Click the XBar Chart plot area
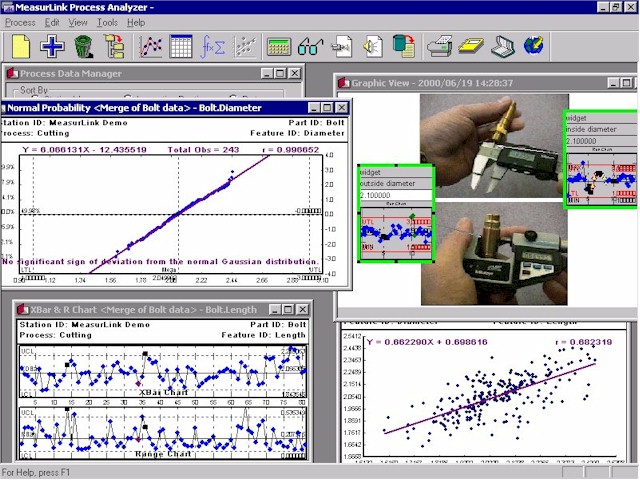Image resolution: width=640 pixels, height=480 pixels. pos(150,371)
